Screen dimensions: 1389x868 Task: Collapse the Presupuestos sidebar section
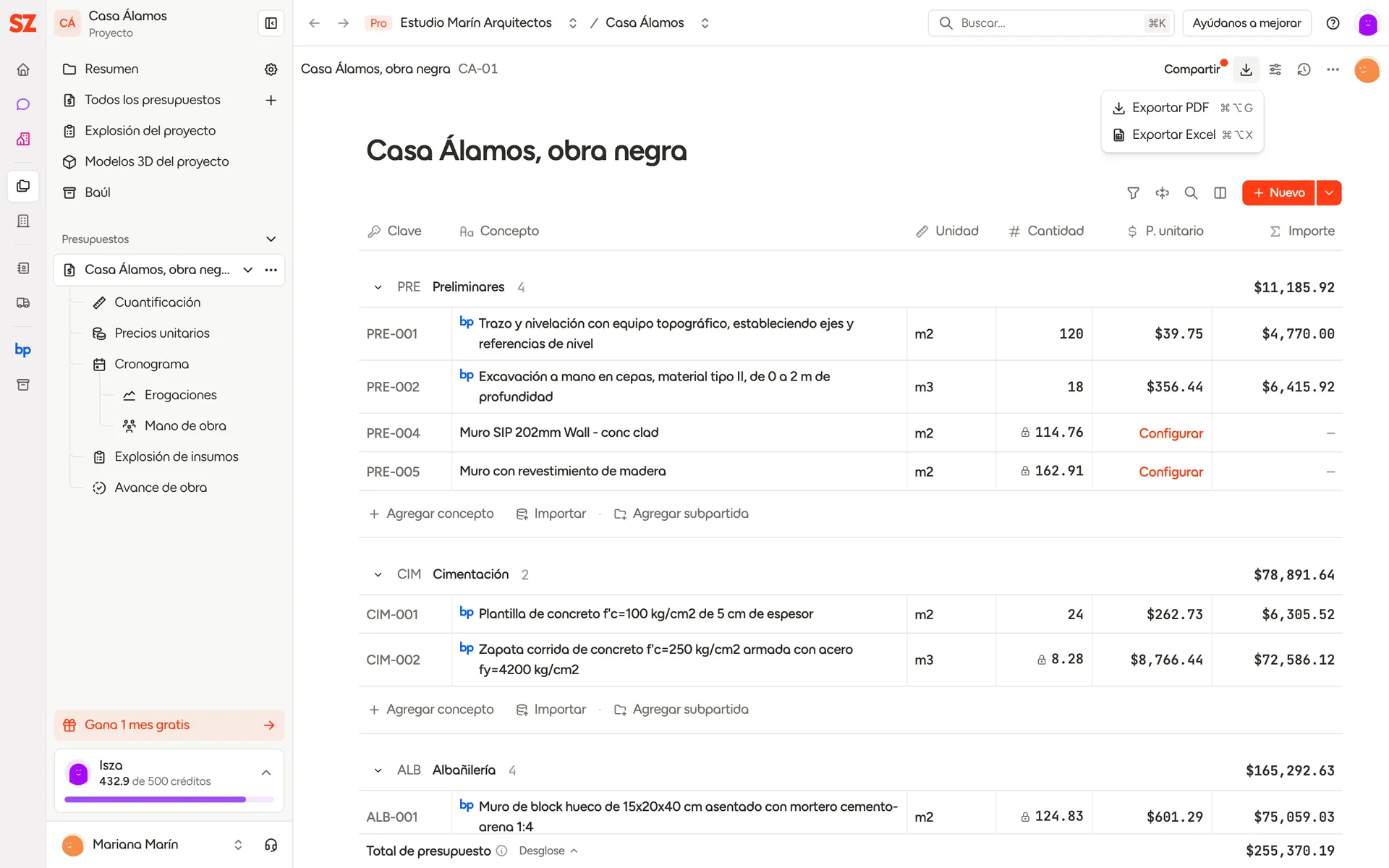click(x=271, y=239)
